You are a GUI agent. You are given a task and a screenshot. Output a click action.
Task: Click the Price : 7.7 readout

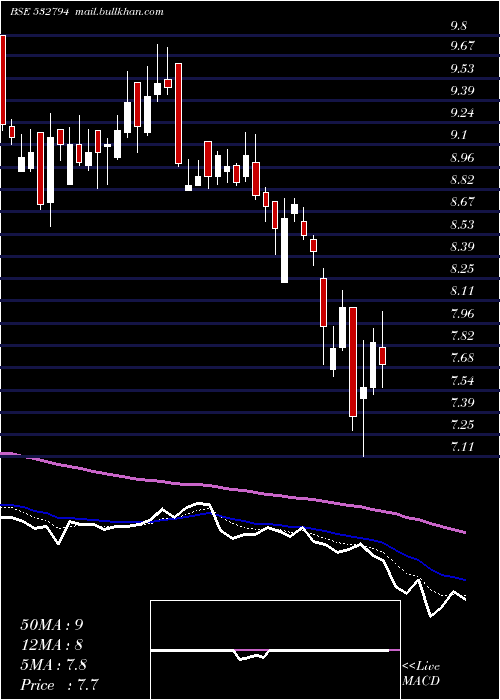pos(59,685)
